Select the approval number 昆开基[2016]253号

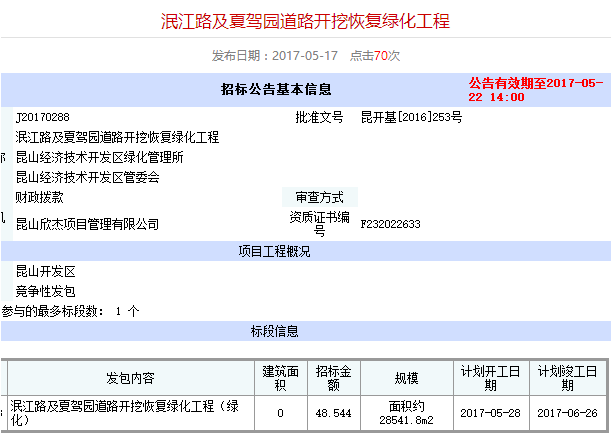[x=411, y=117]
